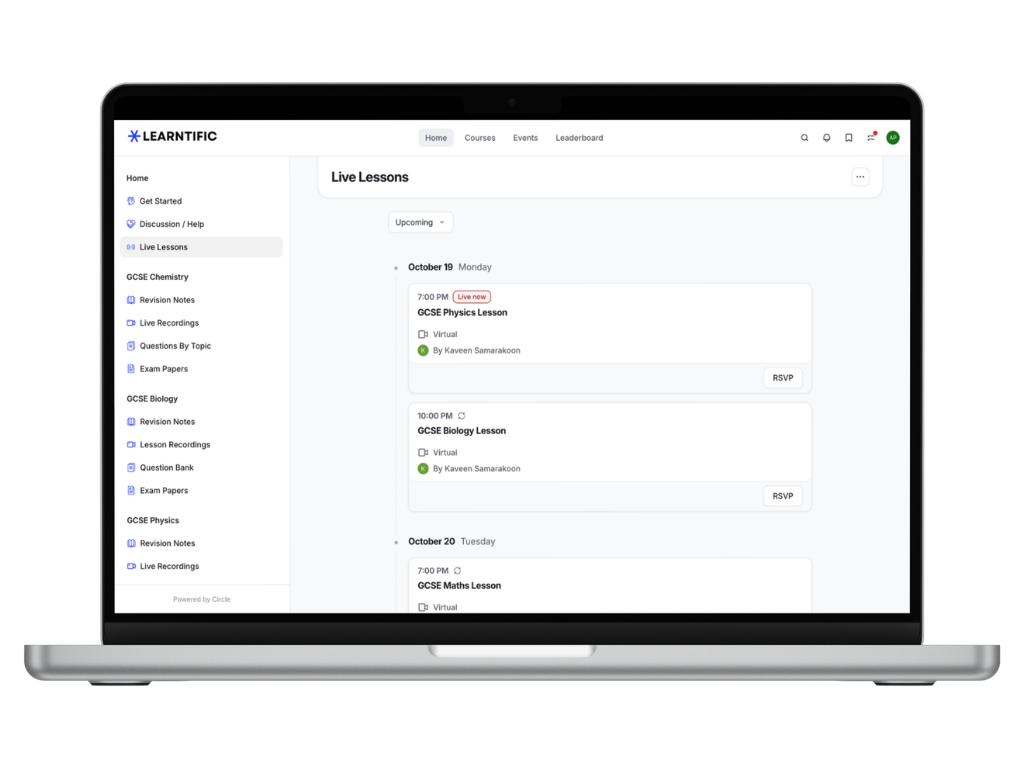
Task: Open the messages icon with the red dot
Action: [871, 137]
